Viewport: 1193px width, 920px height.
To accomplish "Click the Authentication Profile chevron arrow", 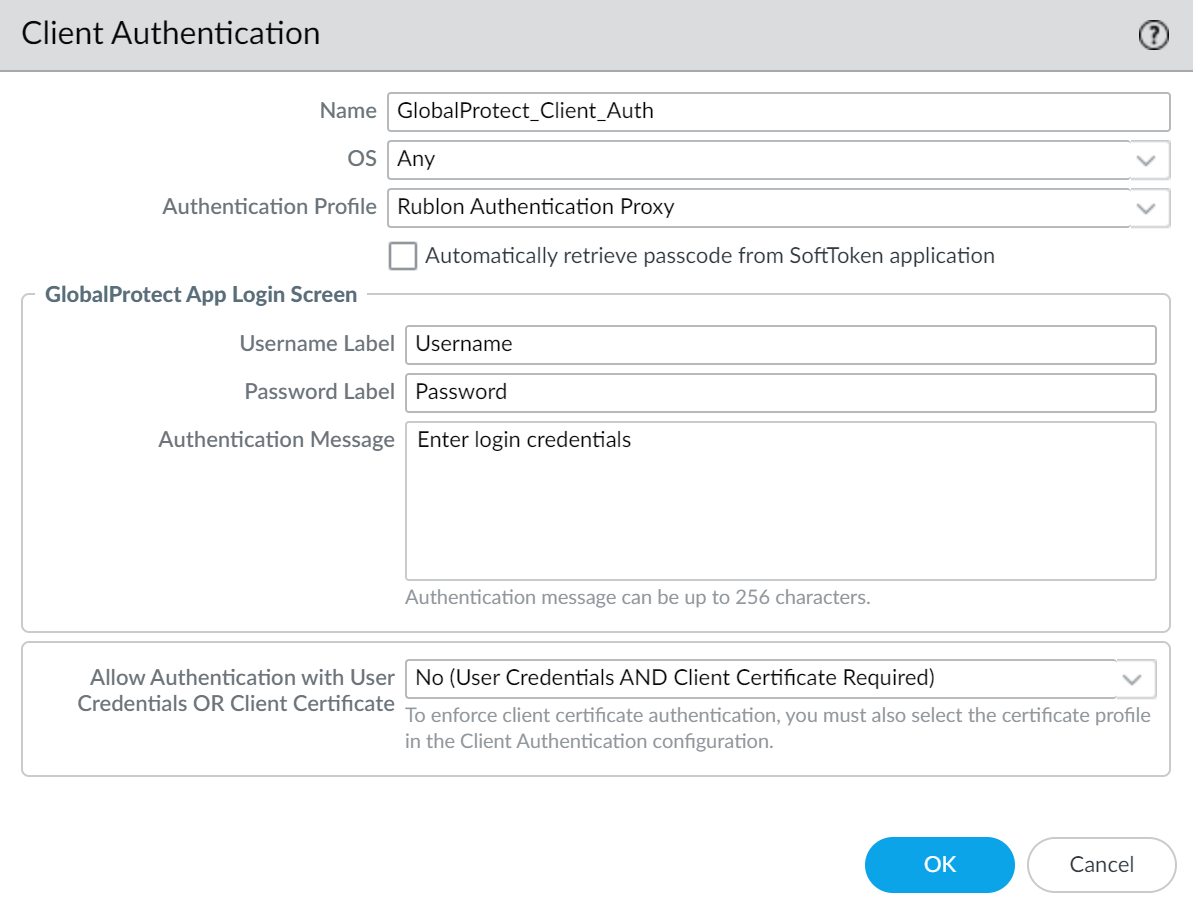I will click(x=1146, y=208).
